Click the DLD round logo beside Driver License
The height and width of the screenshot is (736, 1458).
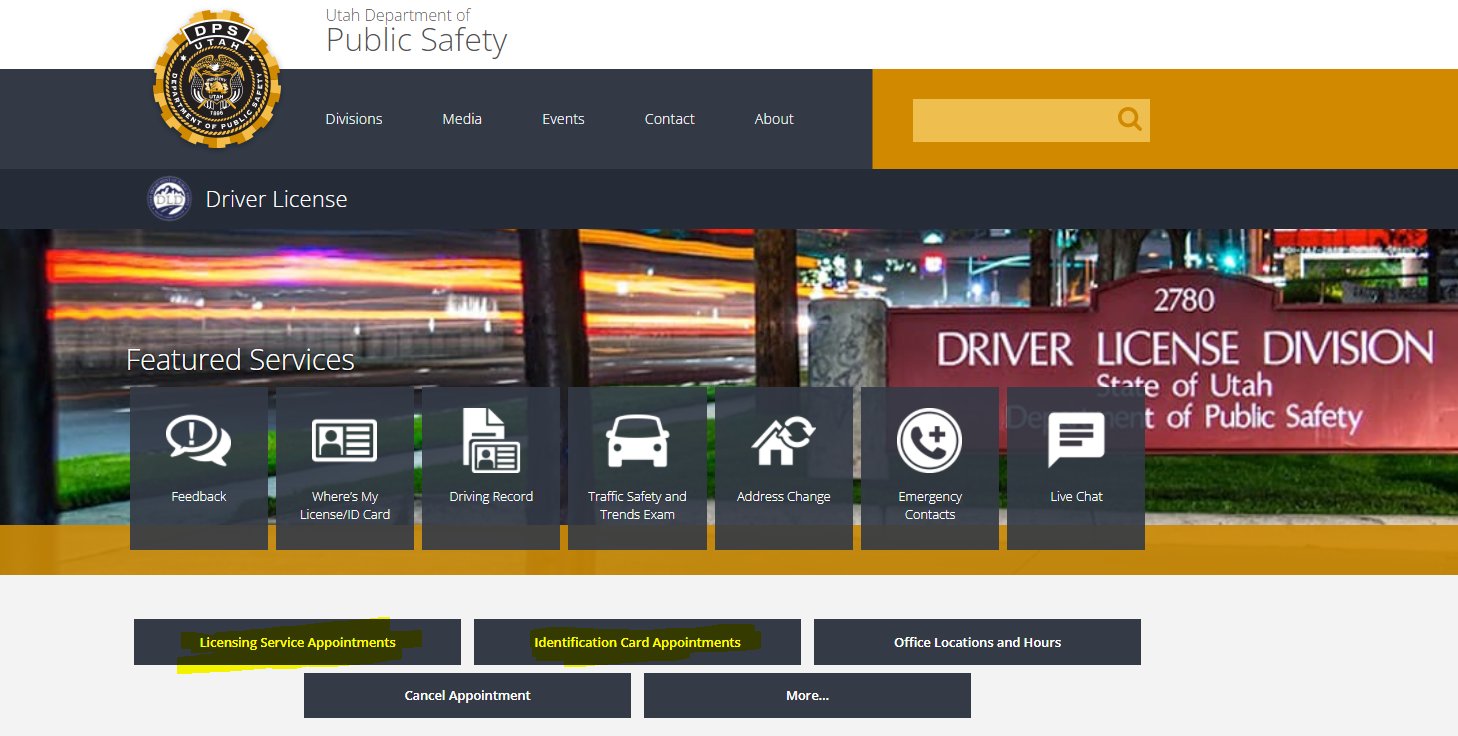tap(169, 199)
